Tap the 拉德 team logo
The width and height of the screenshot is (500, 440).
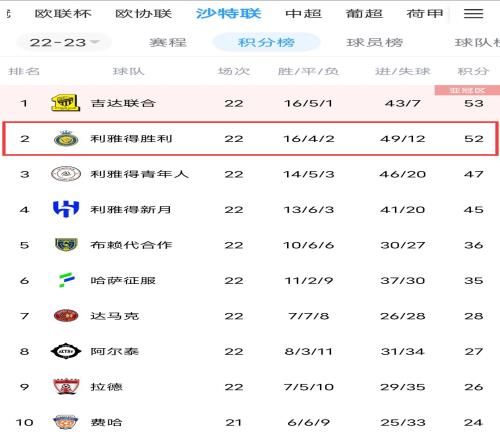point(66,387)
